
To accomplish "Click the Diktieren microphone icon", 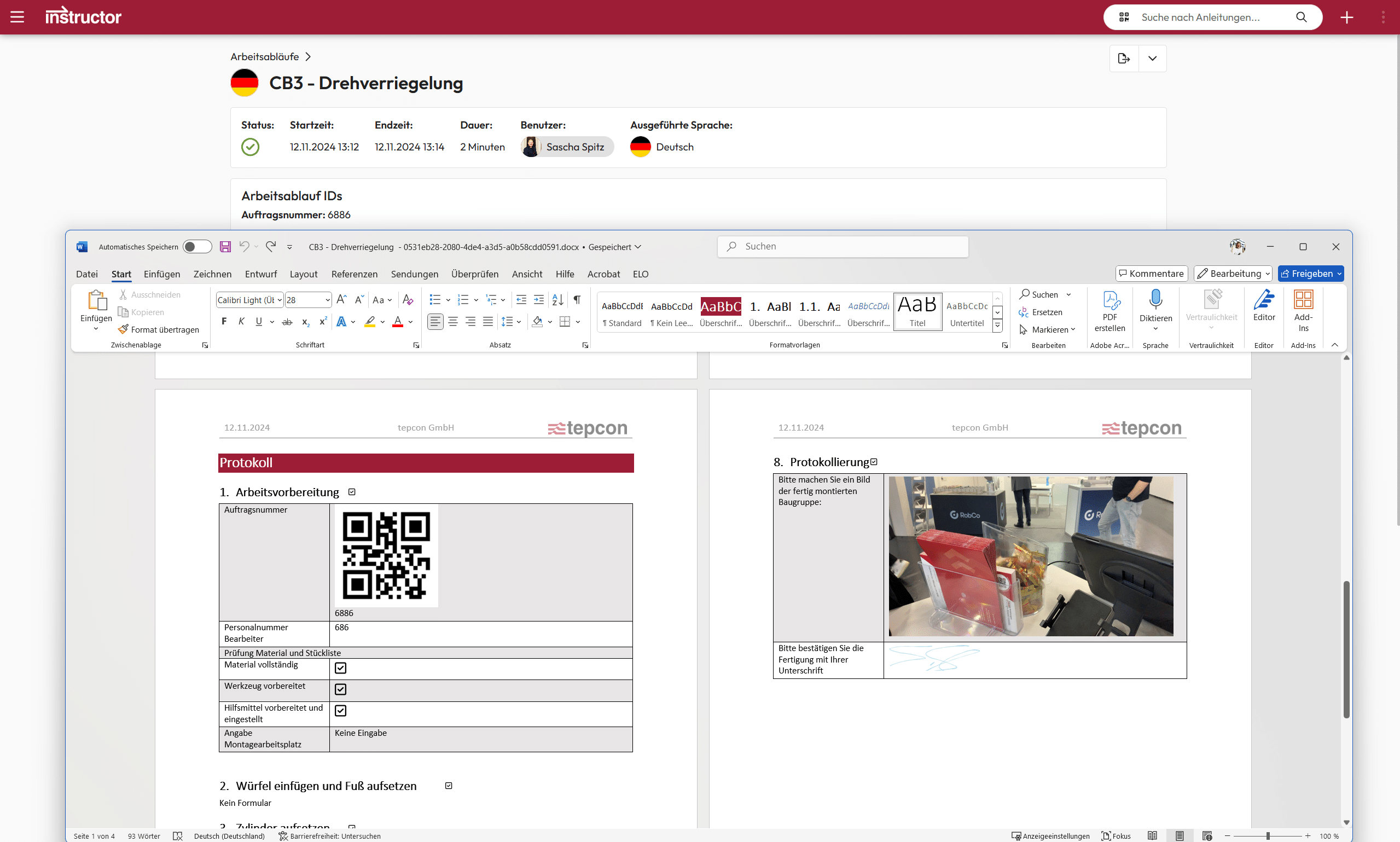I will point(1155,300).
